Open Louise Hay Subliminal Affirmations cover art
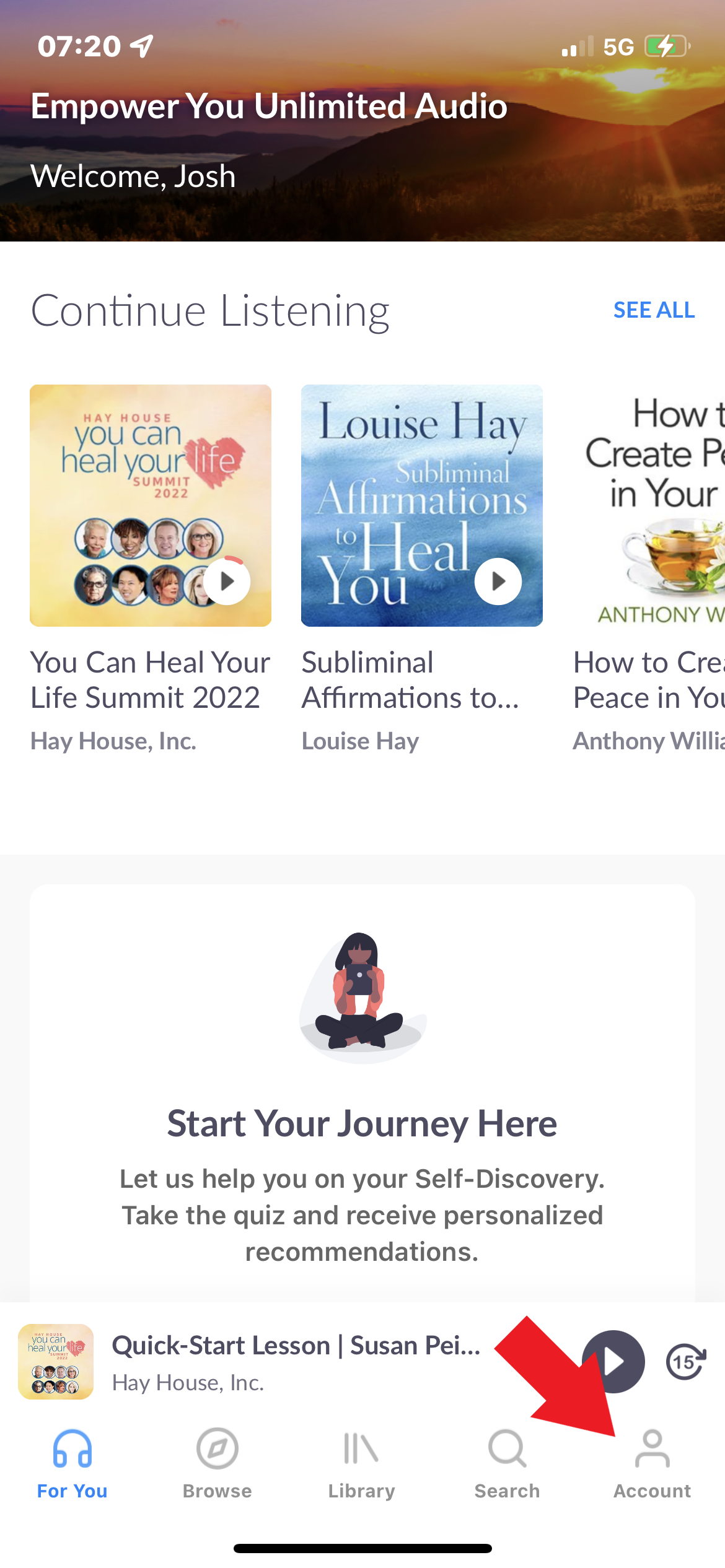The image size is (725, 1568). [422, 505]
